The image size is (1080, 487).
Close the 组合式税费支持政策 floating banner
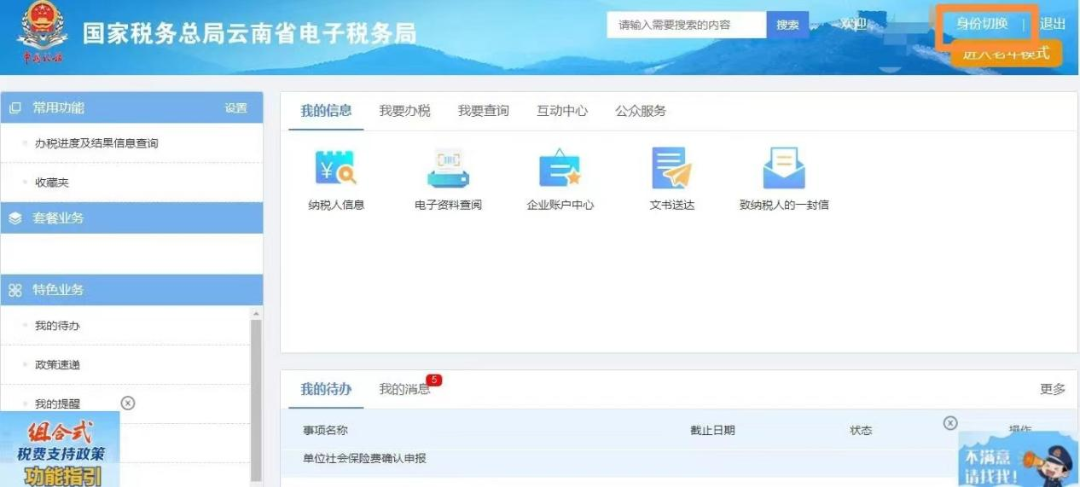click(x=127, y=403)
